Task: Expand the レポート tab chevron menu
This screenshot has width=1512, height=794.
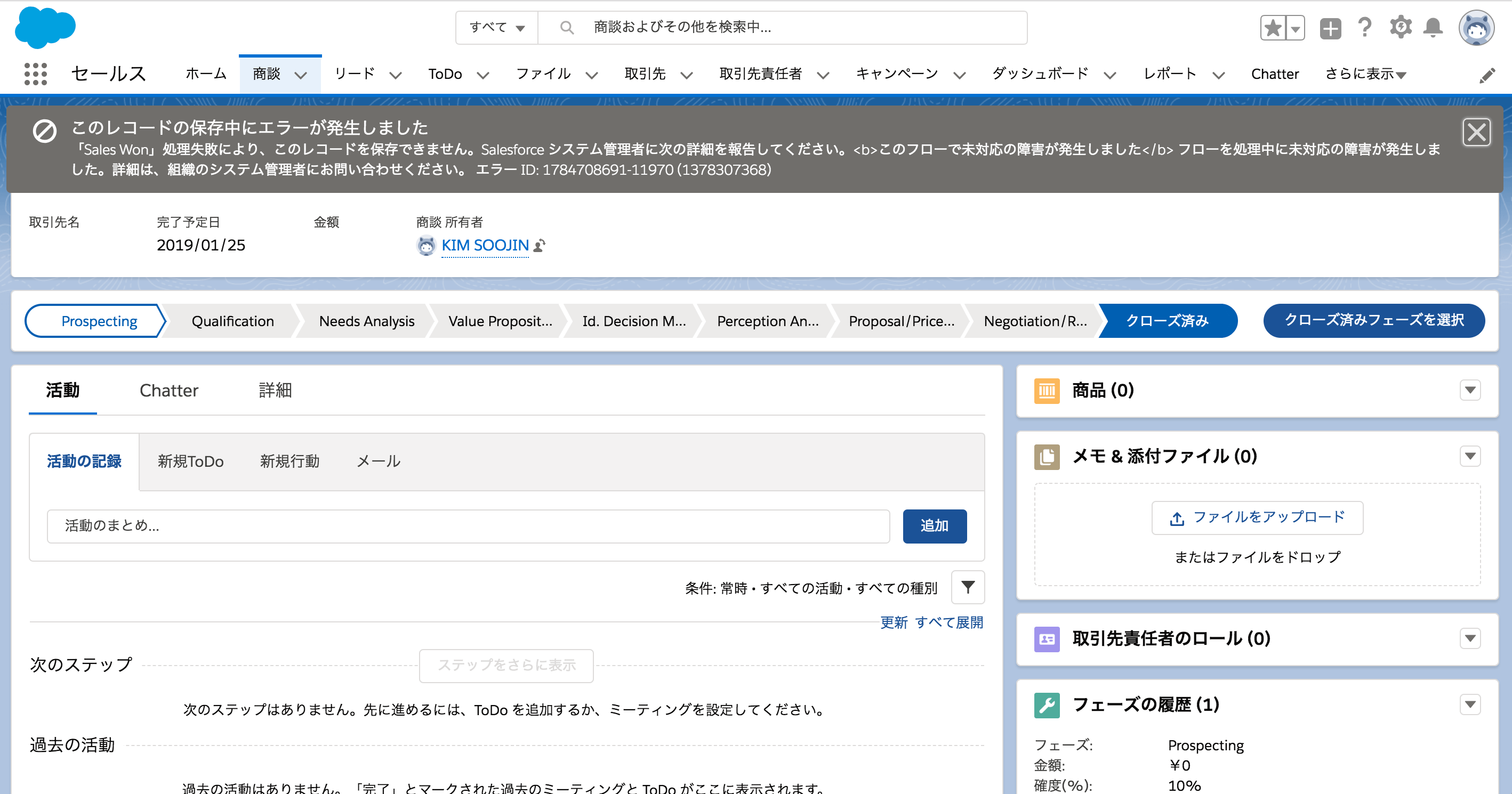Action: click(x=1219, y=75)
